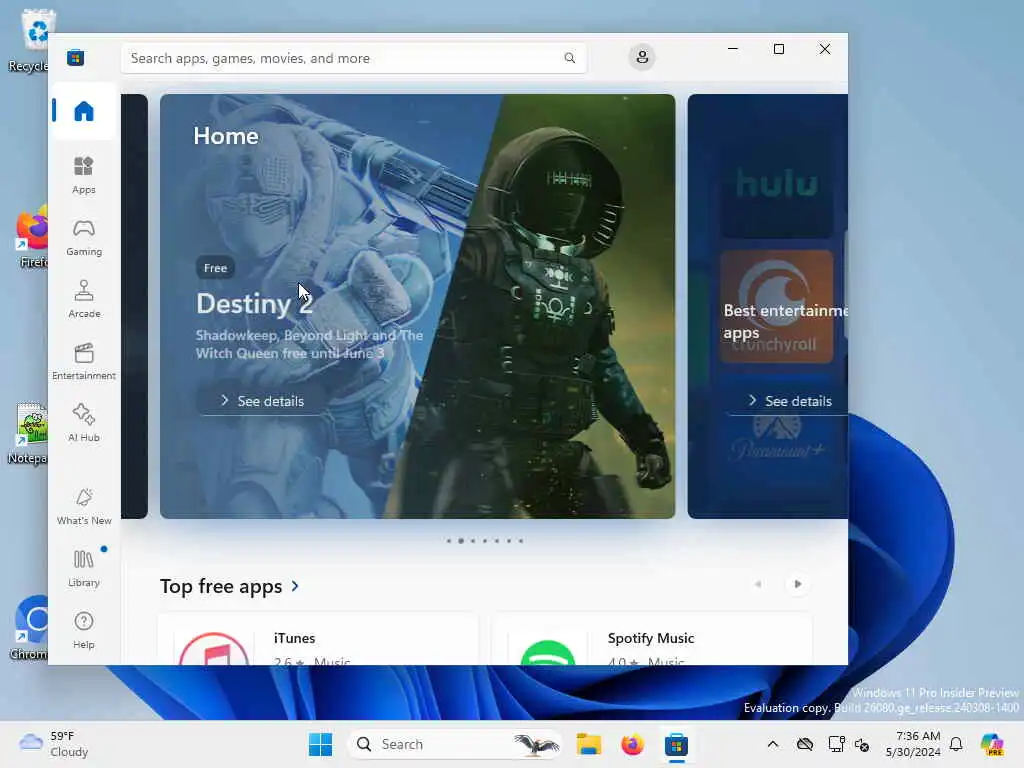Open the iTunes app card
This screenshot has height=768, width=1024.
[x=317, y=639]
